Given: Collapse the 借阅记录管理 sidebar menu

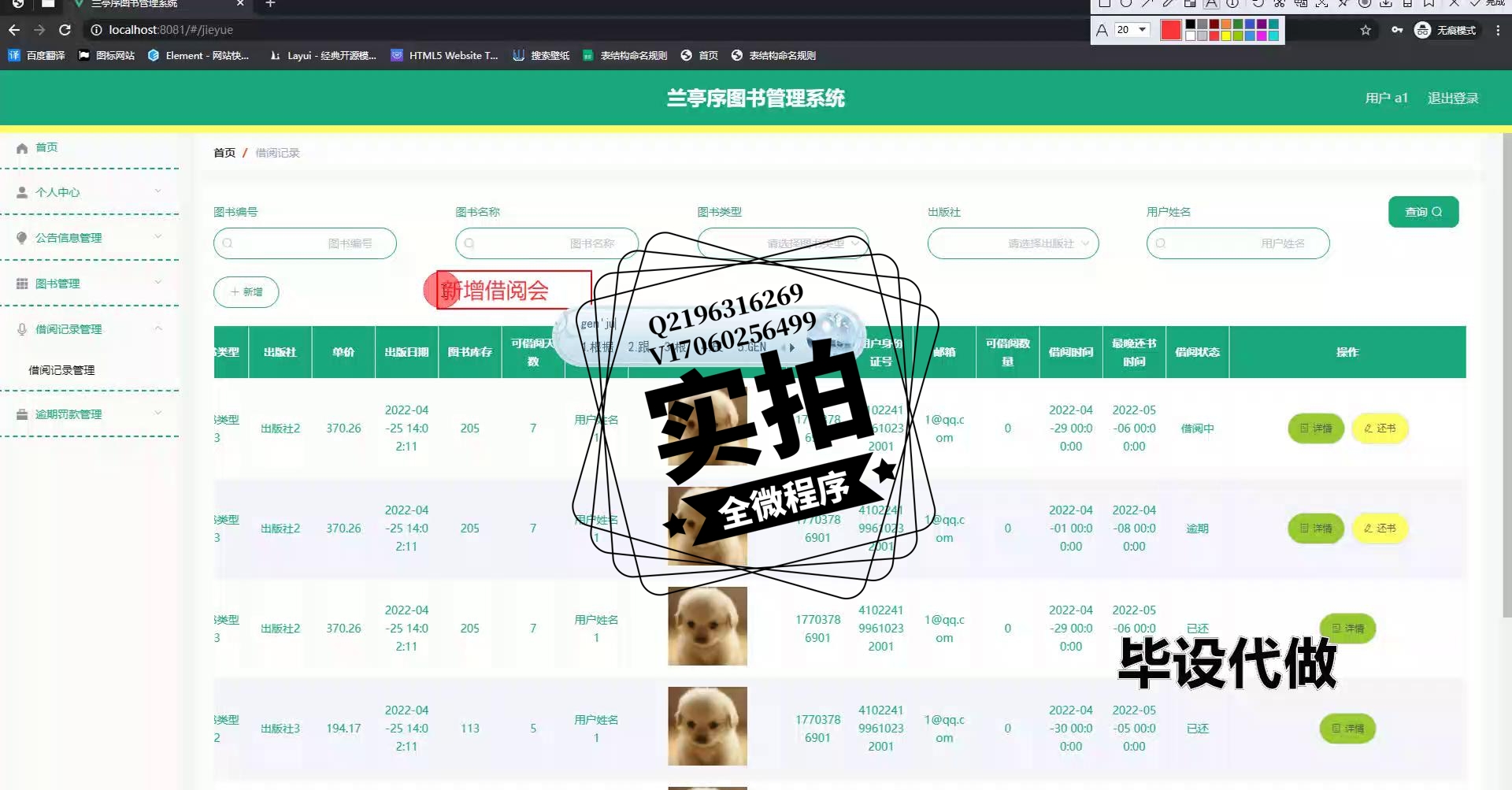Looking at the screenshot, I should 91,328.
